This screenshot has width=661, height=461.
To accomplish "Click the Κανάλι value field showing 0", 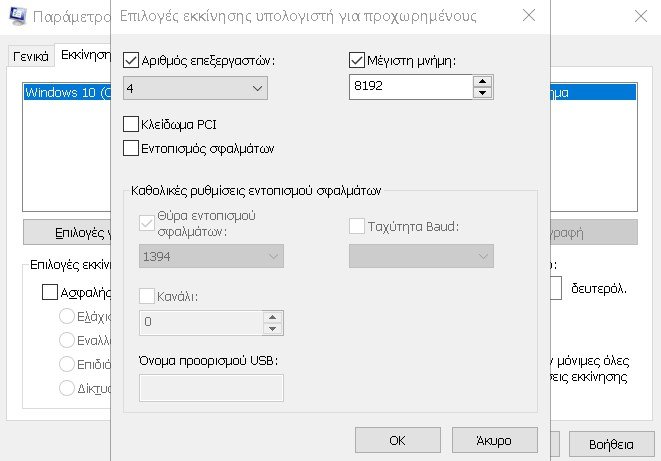I will click(x=199, y=322).
